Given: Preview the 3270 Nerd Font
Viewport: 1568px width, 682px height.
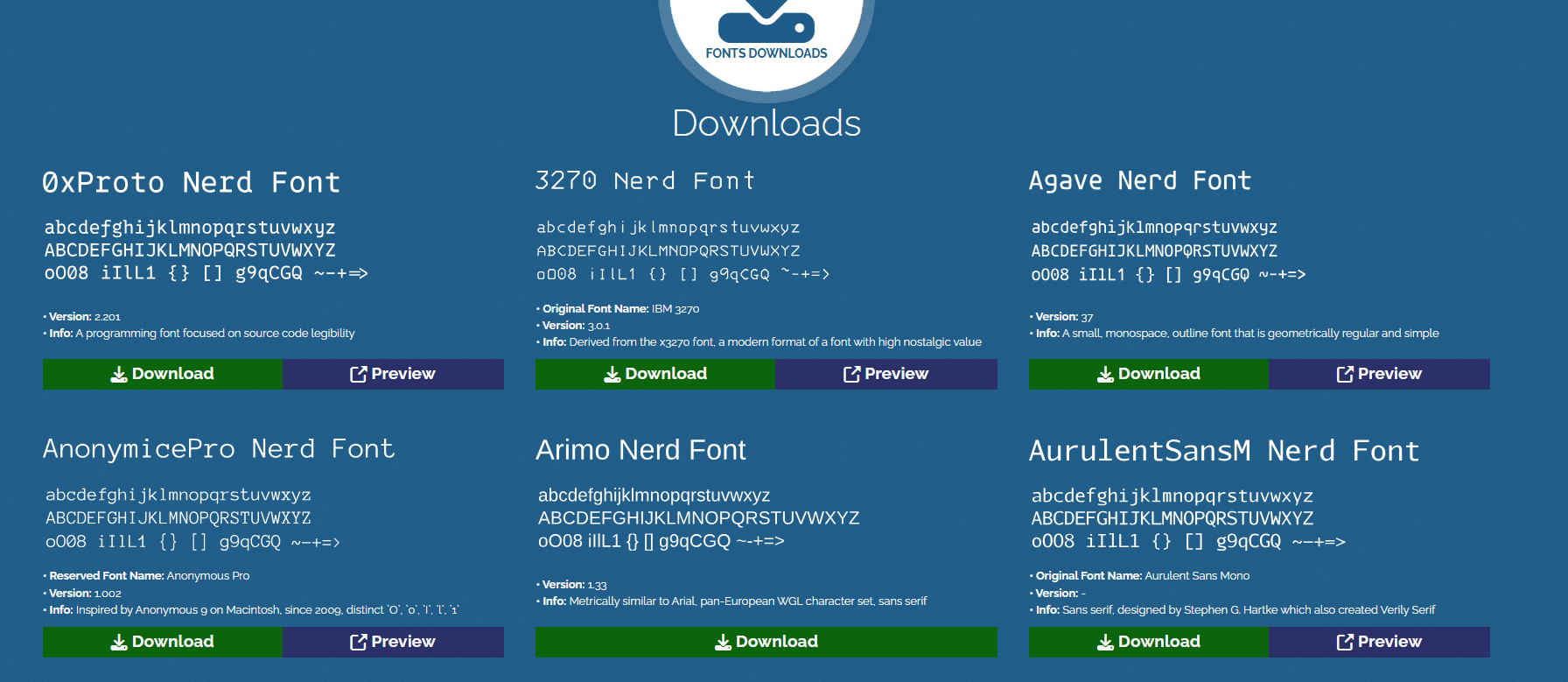Looking at the screenshot, I should click(886, 374).
